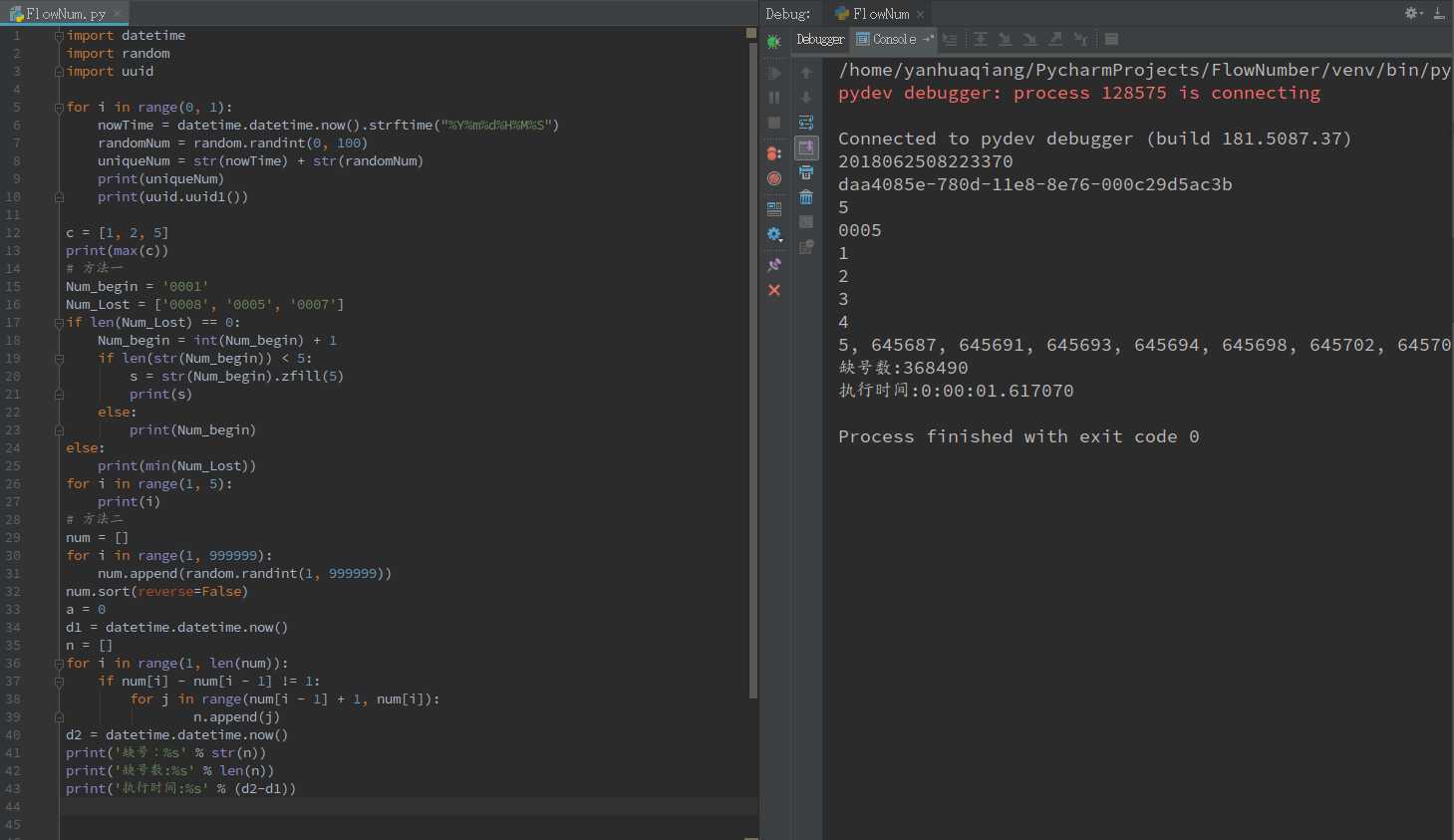Viewport: 1454px width, 840px height.
Task: Collapse the import block at line 1
Action: click(59, 36)
